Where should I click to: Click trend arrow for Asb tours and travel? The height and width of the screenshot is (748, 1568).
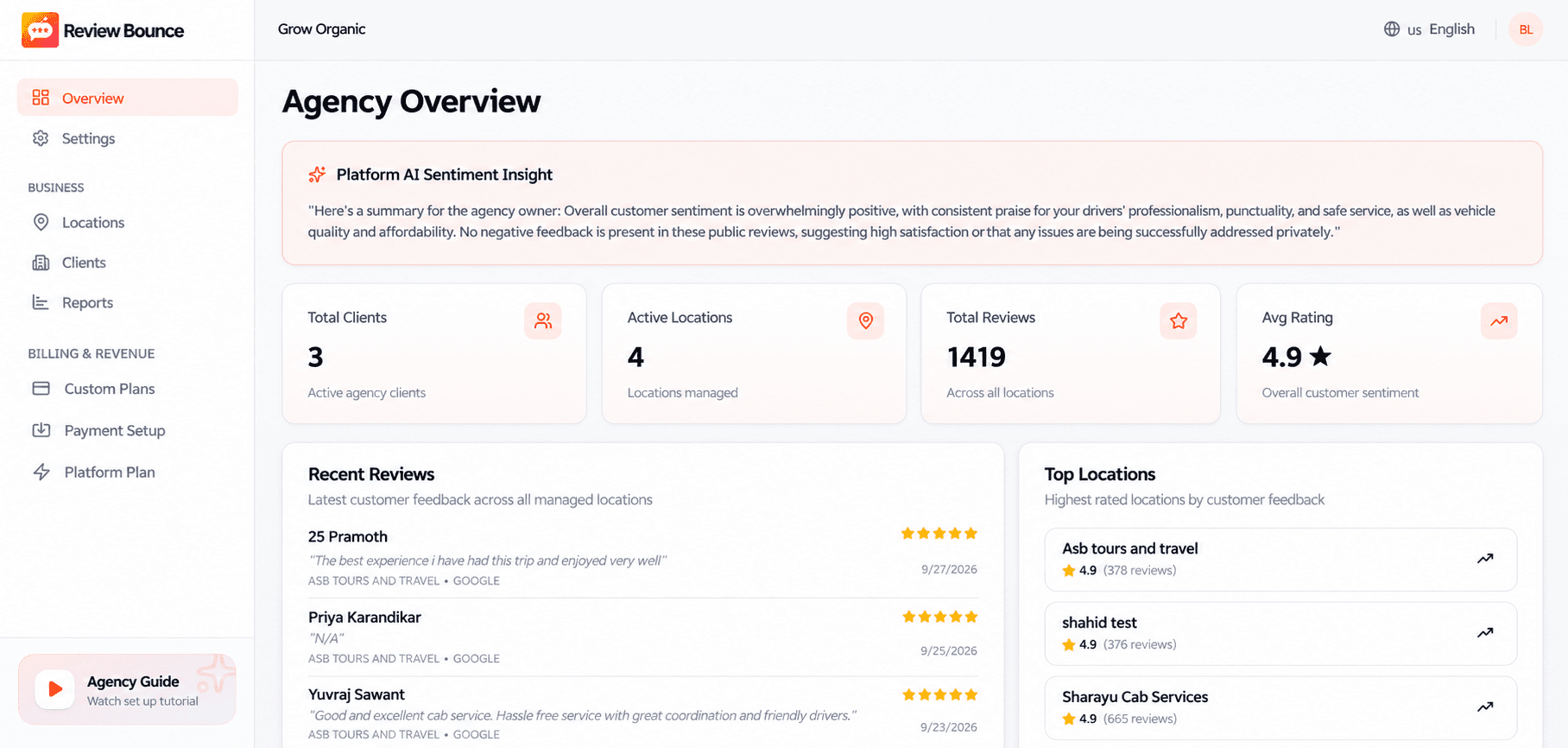[1485, 559]
